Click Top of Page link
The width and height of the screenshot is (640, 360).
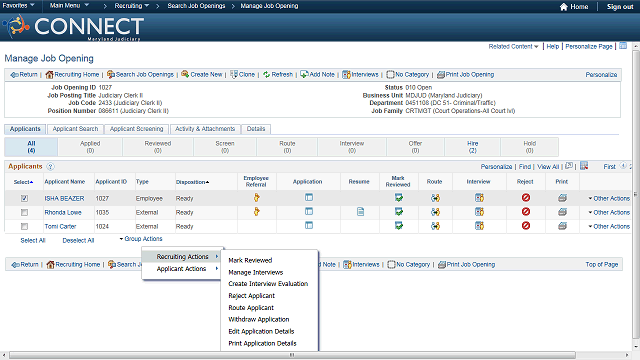[602, 264]
